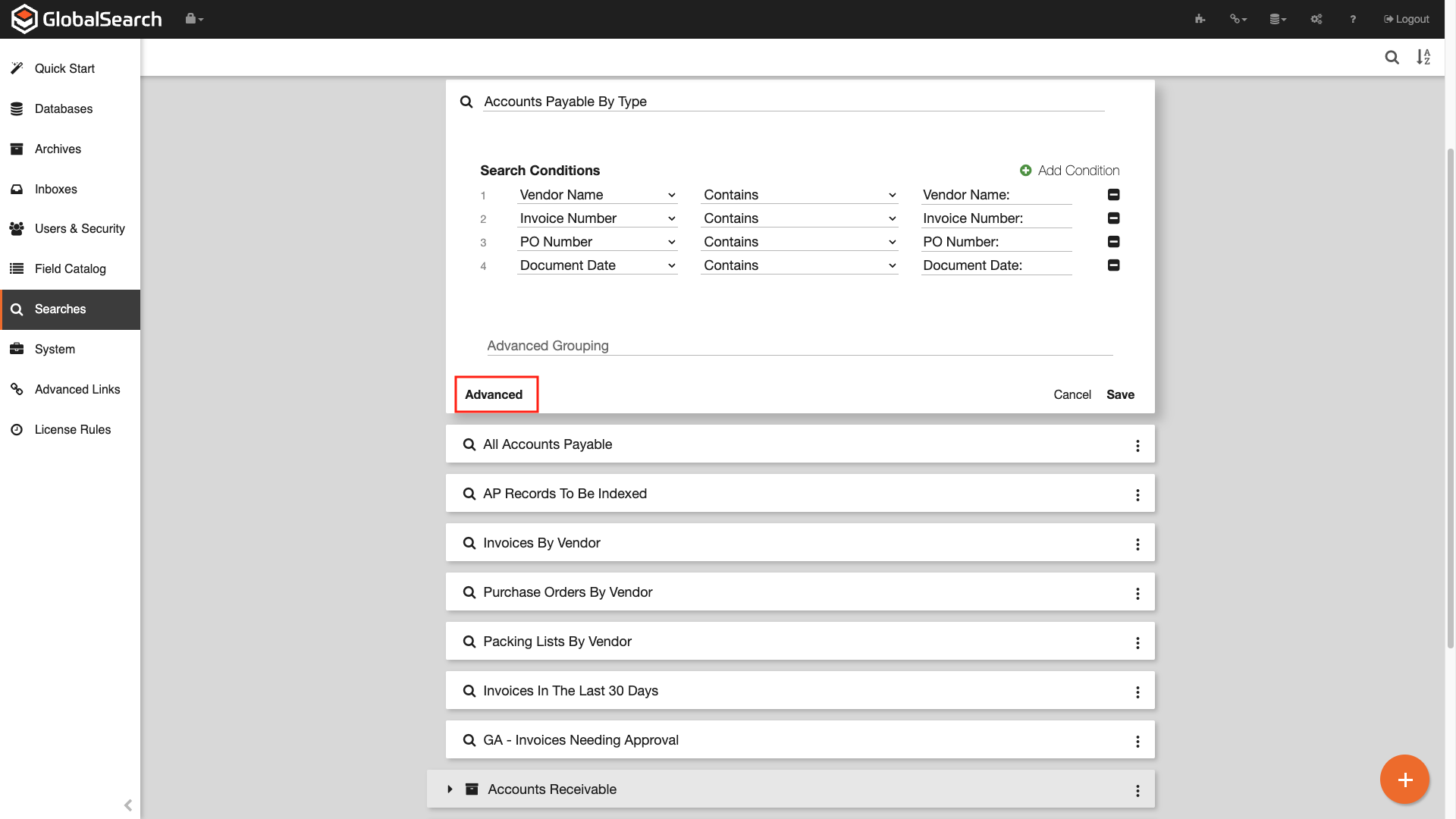1456x819 pixels.
Task: Open the Archives panel
Action: (58, 149)
